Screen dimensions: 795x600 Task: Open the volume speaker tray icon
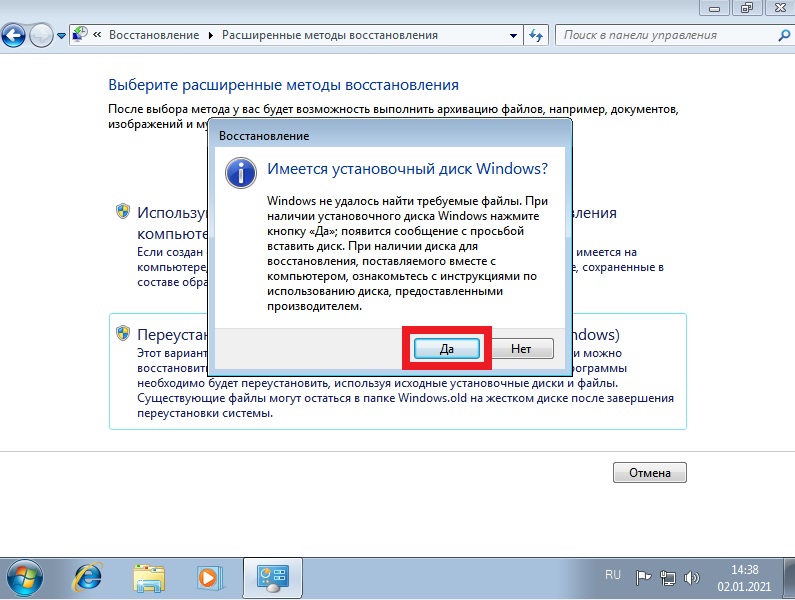(x=691, y=577)
